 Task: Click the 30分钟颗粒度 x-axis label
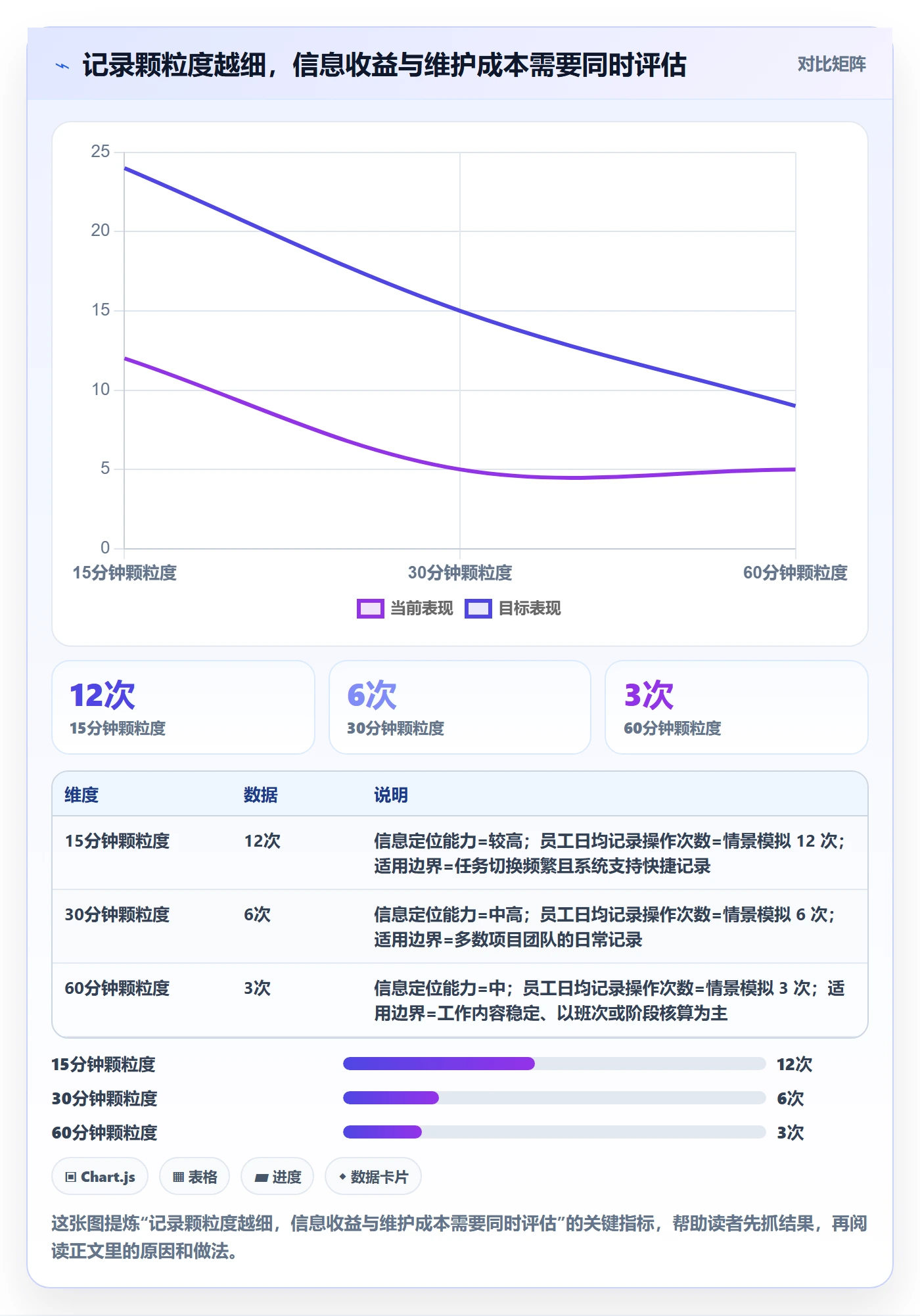click(x=460, y=573)
